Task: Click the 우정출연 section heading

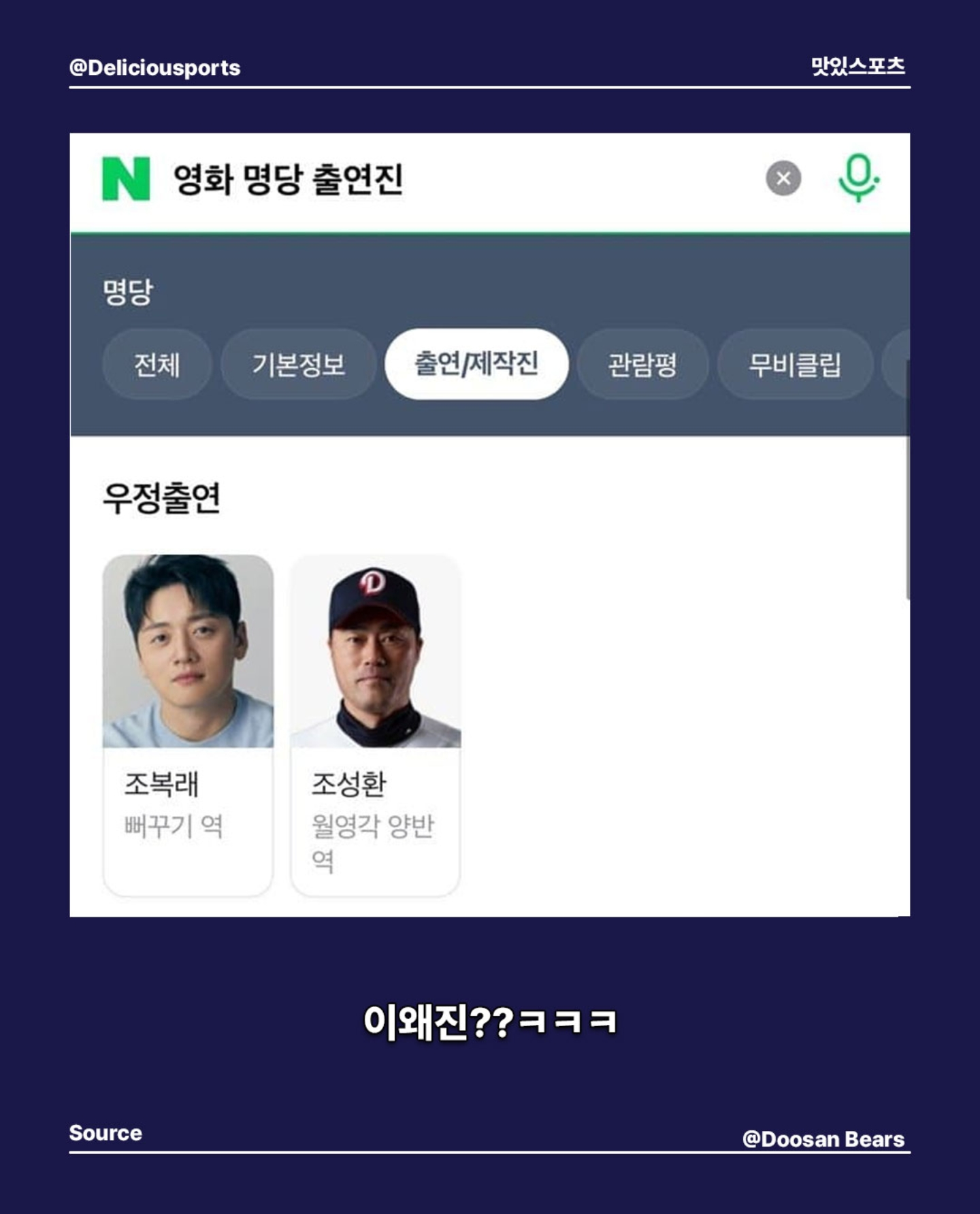Action: pyautogui.click(x=161, y=498)
